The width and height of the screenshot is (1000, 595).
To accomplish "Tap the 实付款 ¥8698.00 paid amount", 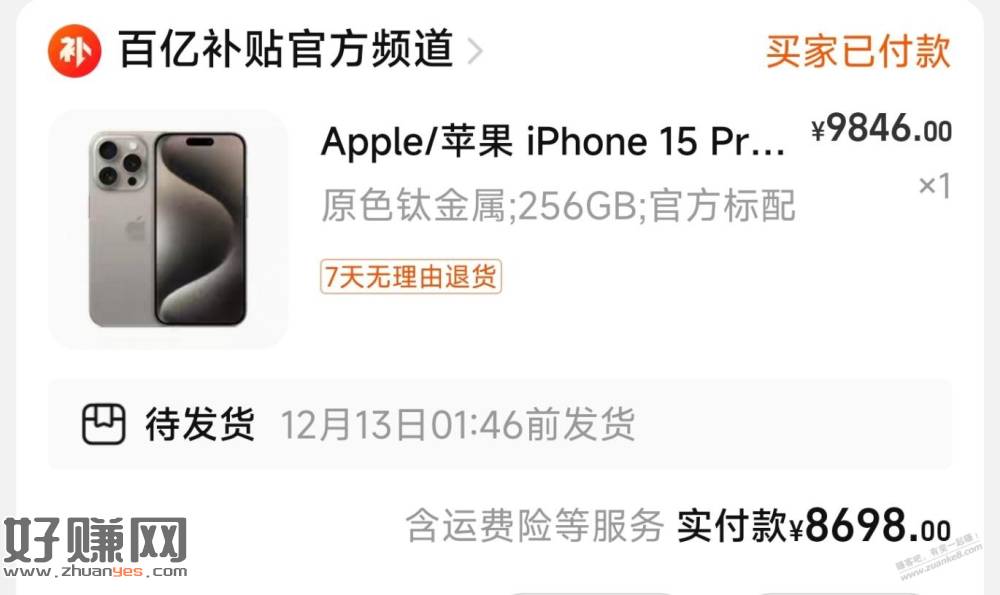I will click(x=814, y=525).
